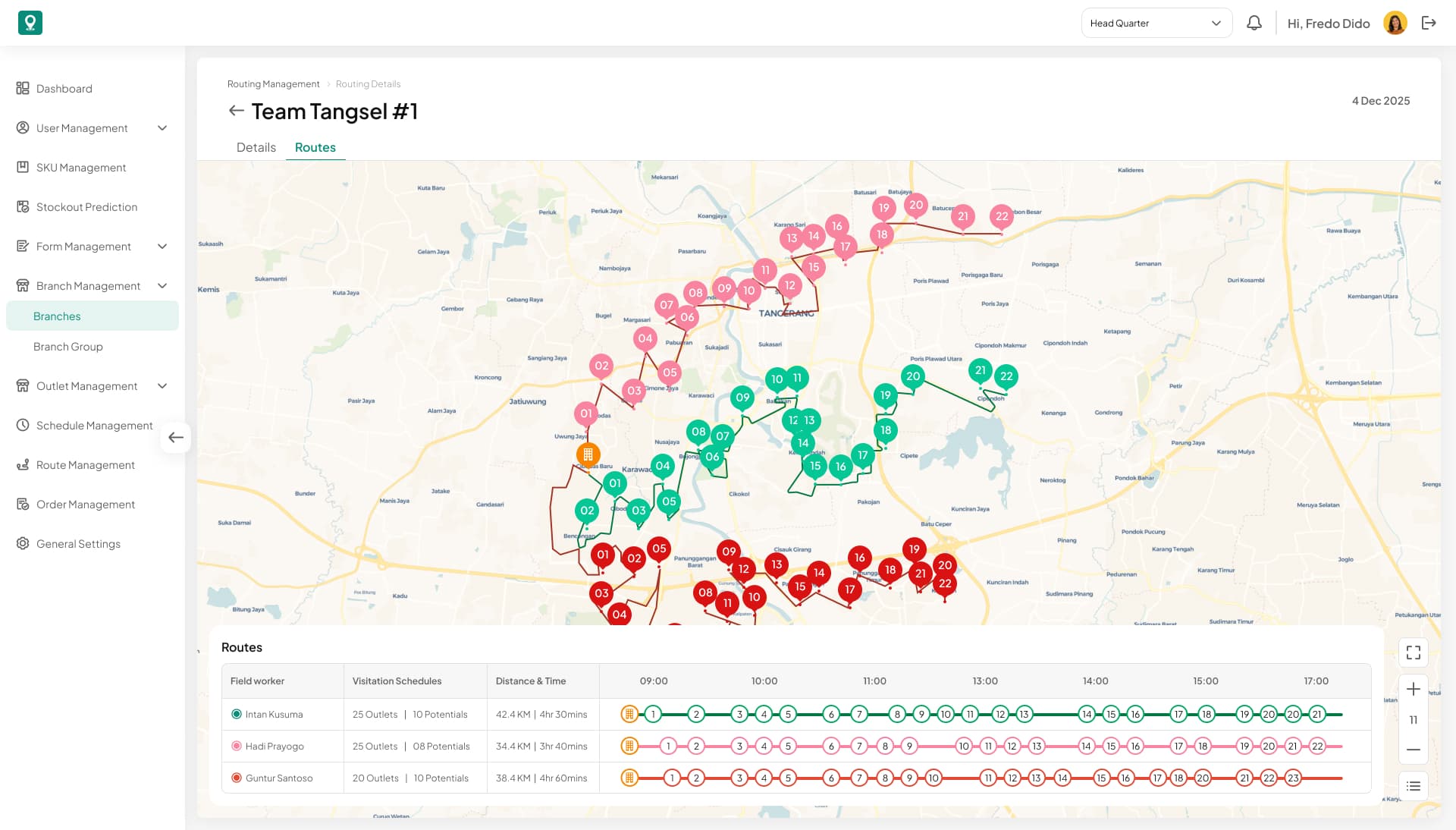Image resolution: width=1456 pixels, height=830 pixels.
Task: Open the map list view icon
Action: [1414, 786]
